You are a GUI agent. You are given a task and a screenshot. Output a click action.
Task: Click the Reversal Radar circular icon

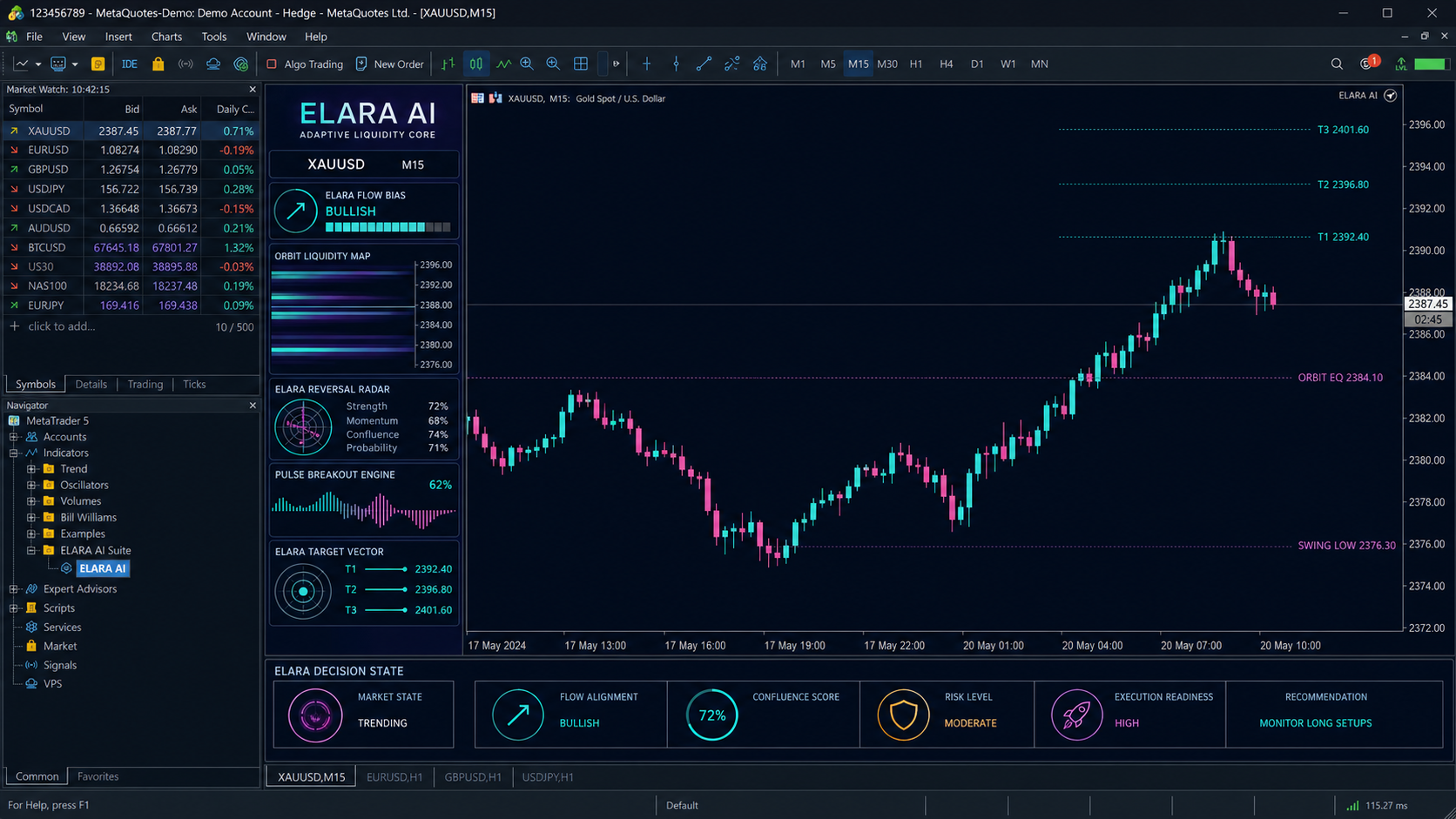click(303, 427)
